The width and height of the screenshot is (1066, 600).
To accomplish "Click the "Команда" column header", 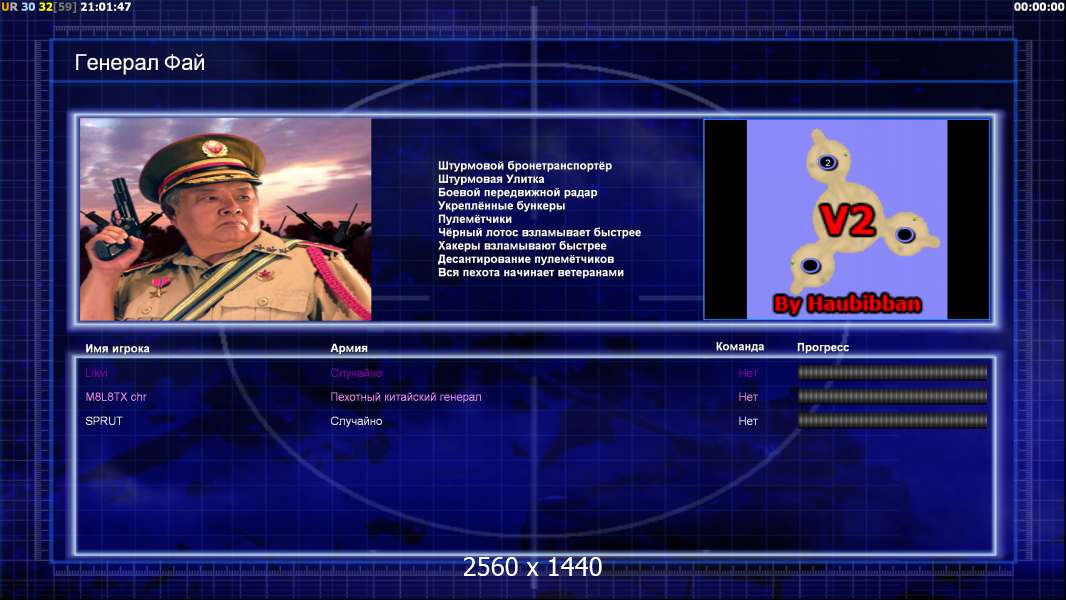I will pyautogui.click(x=740, y=347).
